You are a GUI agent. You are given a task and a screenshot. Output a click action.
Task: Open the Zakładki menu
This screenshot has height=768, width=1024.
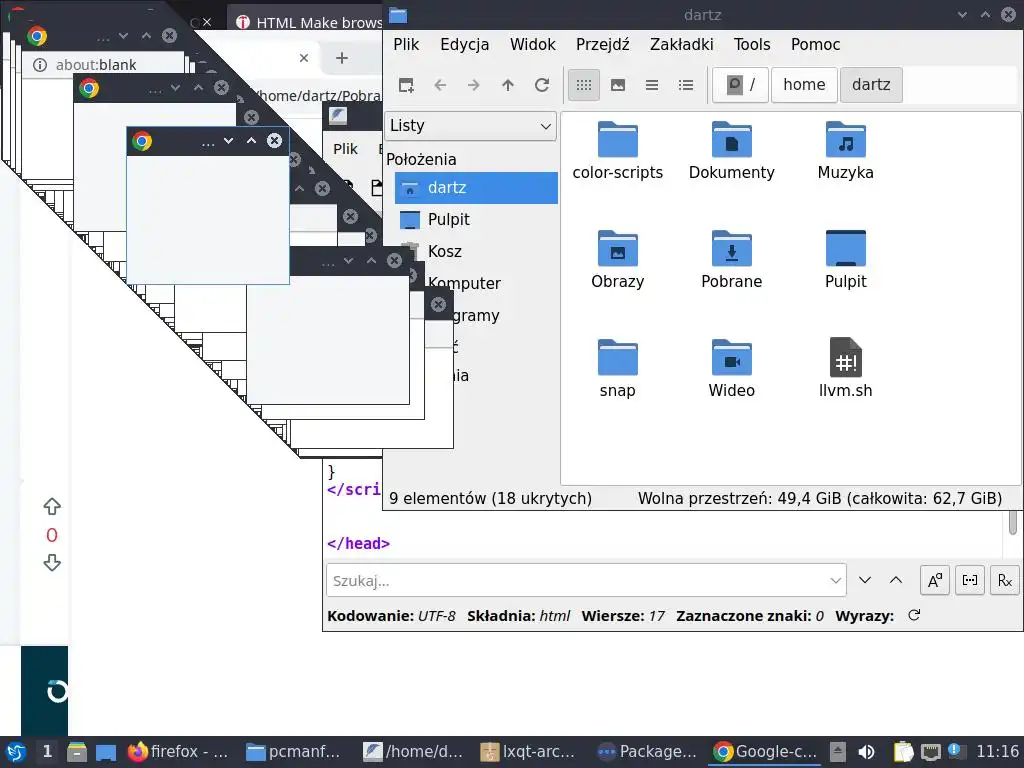tap(681, 44)
